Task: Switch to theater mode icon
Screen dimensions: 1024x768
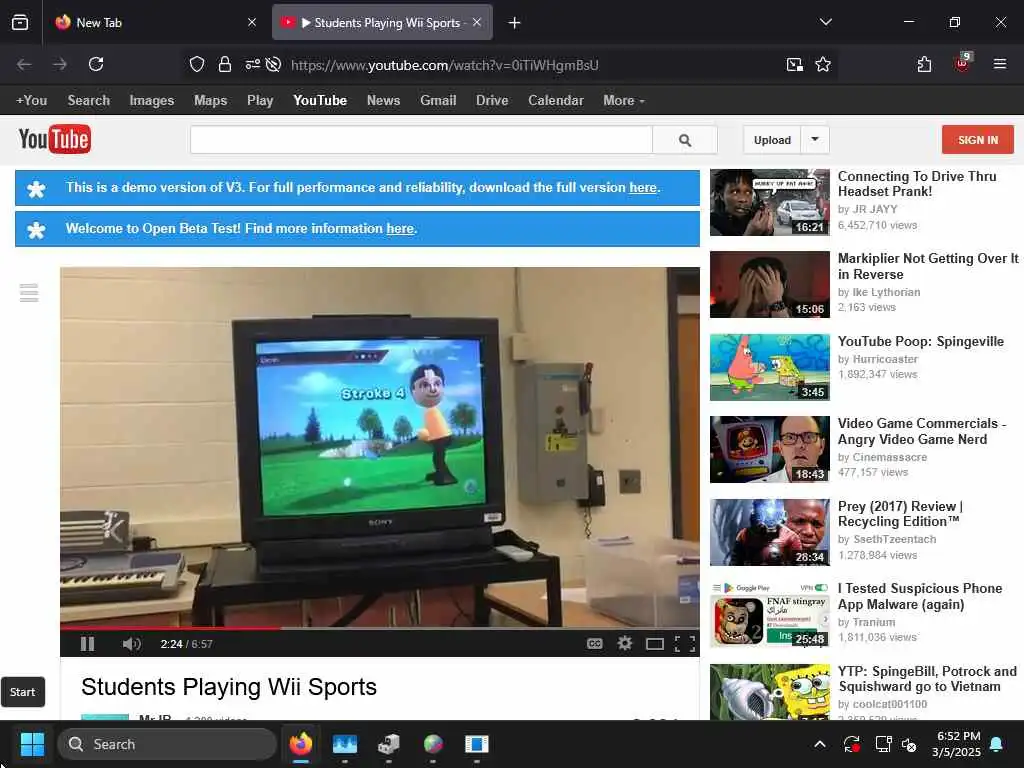Action: 655,645
